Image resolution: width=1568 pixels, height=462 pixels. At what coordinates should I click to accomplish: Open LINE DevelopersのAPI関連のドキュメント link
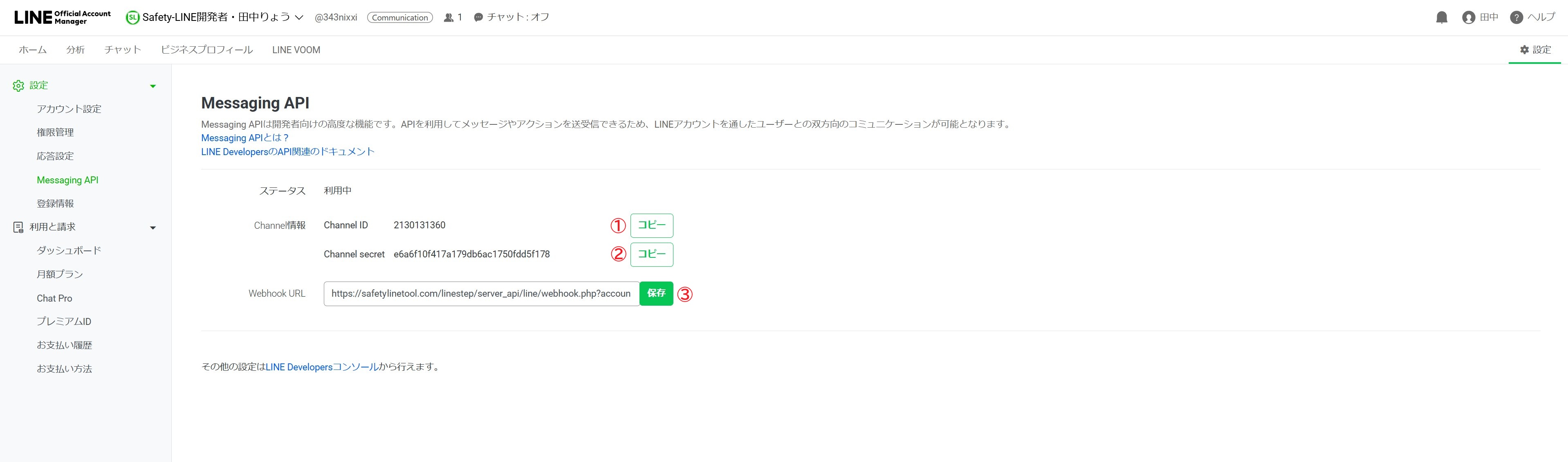click(288, 152)
